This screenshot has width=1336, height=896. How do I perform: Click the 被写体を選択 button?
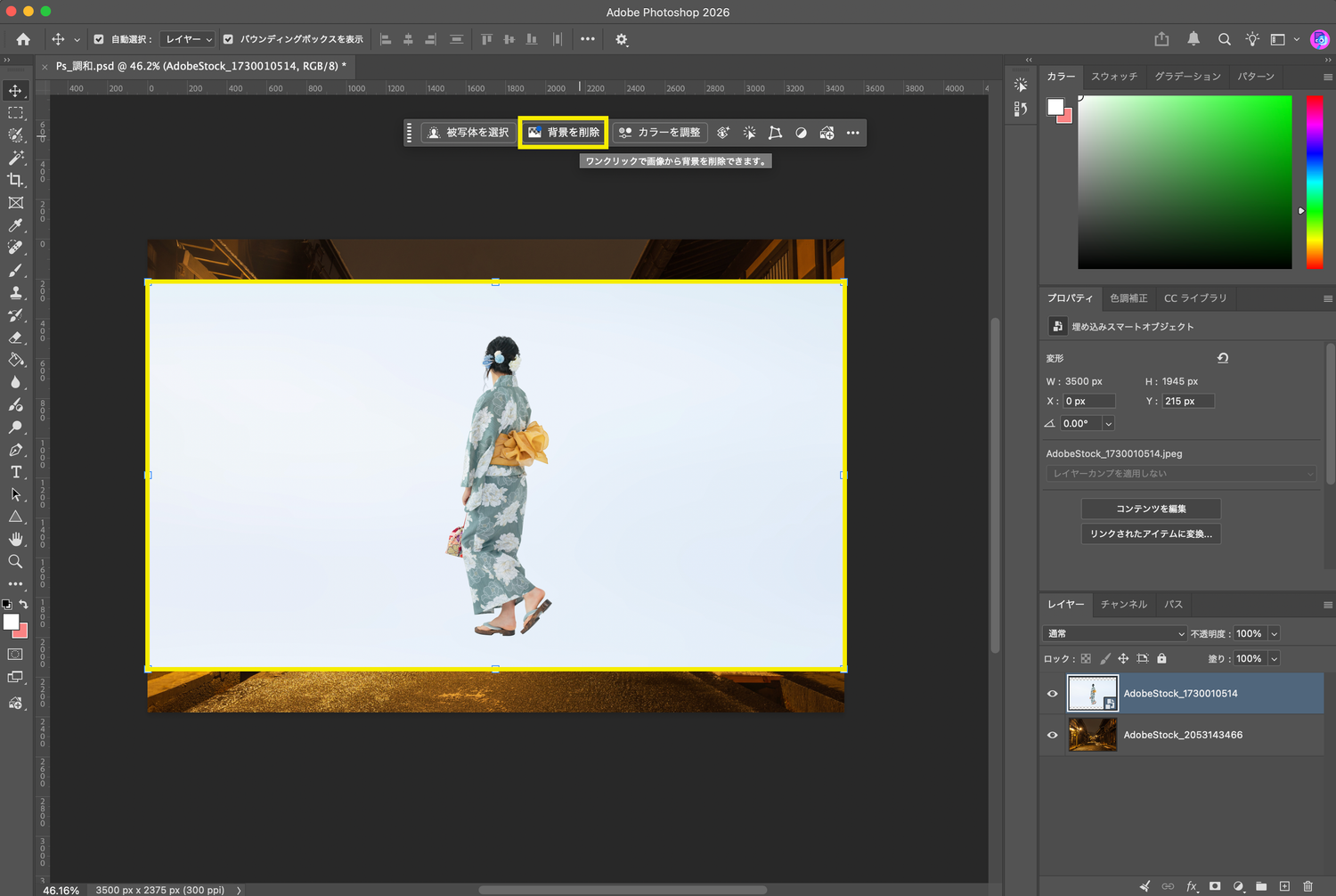(x=468, y=133)
